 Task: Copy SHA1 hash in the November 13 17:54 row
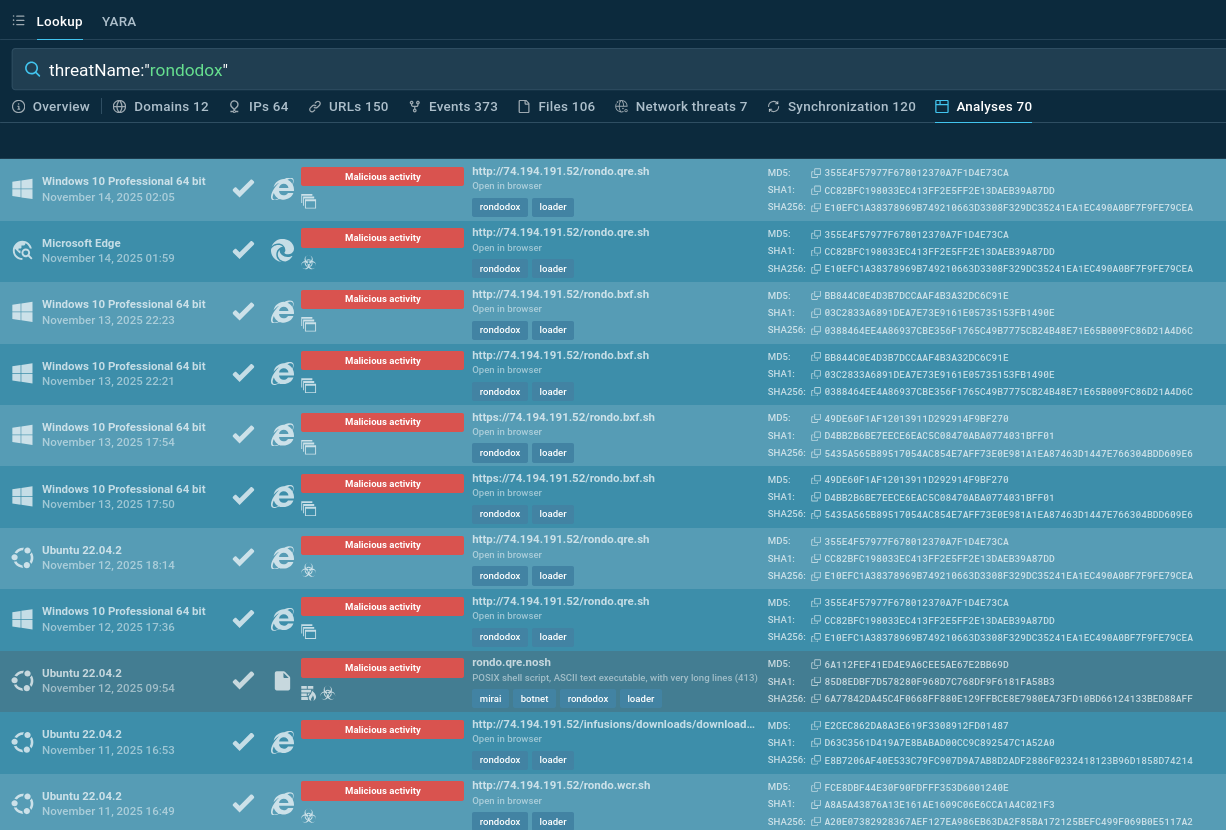815,436
